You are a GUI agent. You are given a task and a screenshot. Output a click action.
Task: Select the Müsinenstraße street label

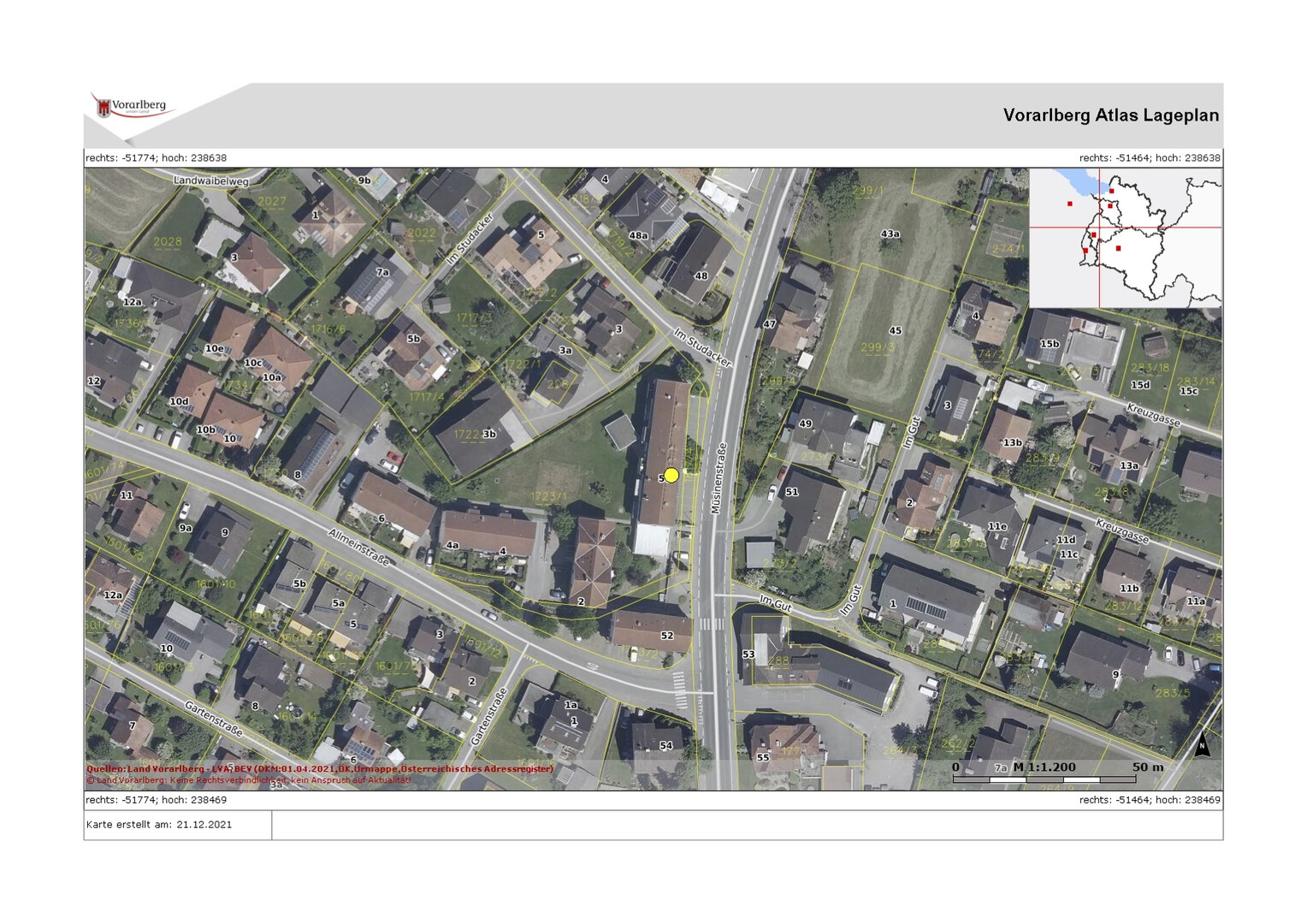pyautogui.click(x=717, y=479)
